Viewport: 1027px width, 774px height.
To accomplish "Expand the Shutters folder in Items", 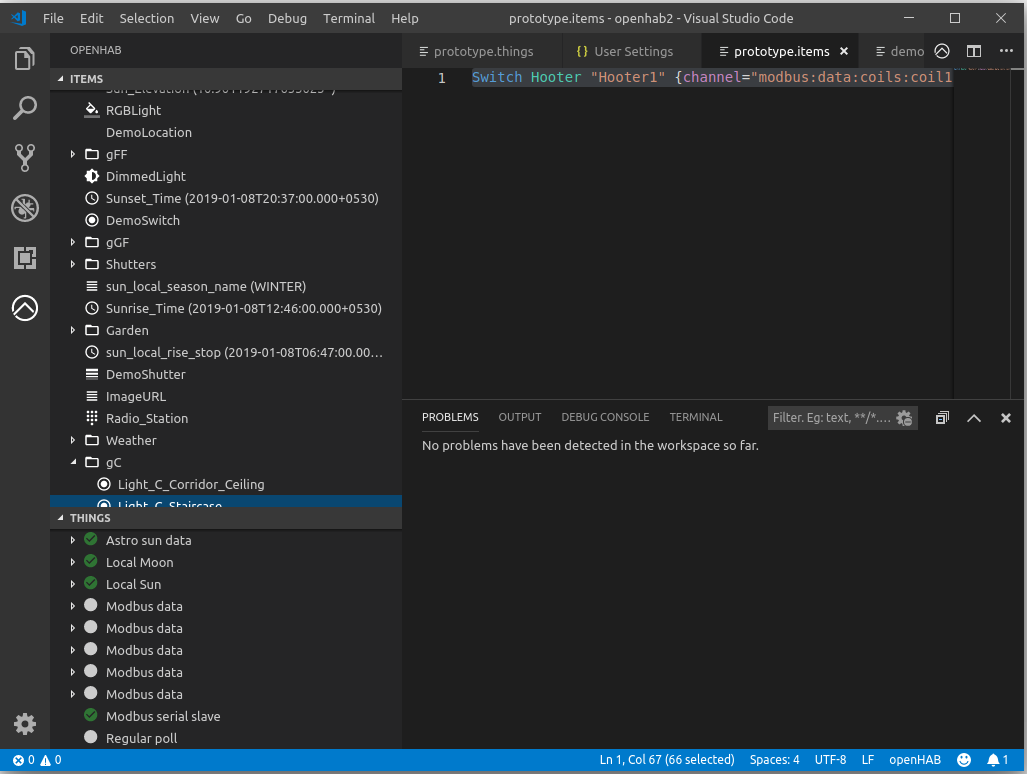I will tap(71, 264).
